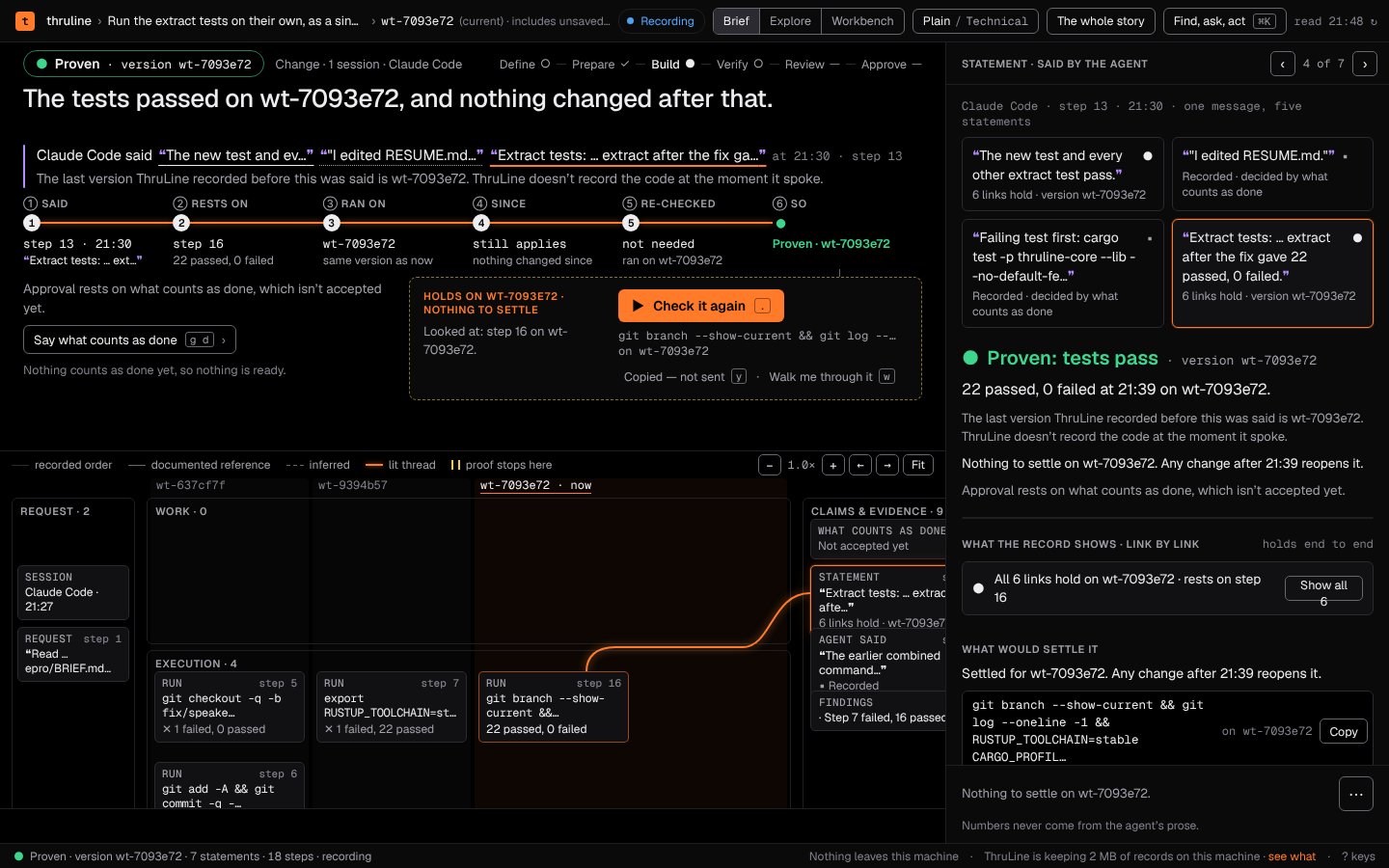Image resolution: width=1389 pixels, height=868 pixels.
Task: Zoom out the graph with the minus icon
Action: [x=770, y=465]
